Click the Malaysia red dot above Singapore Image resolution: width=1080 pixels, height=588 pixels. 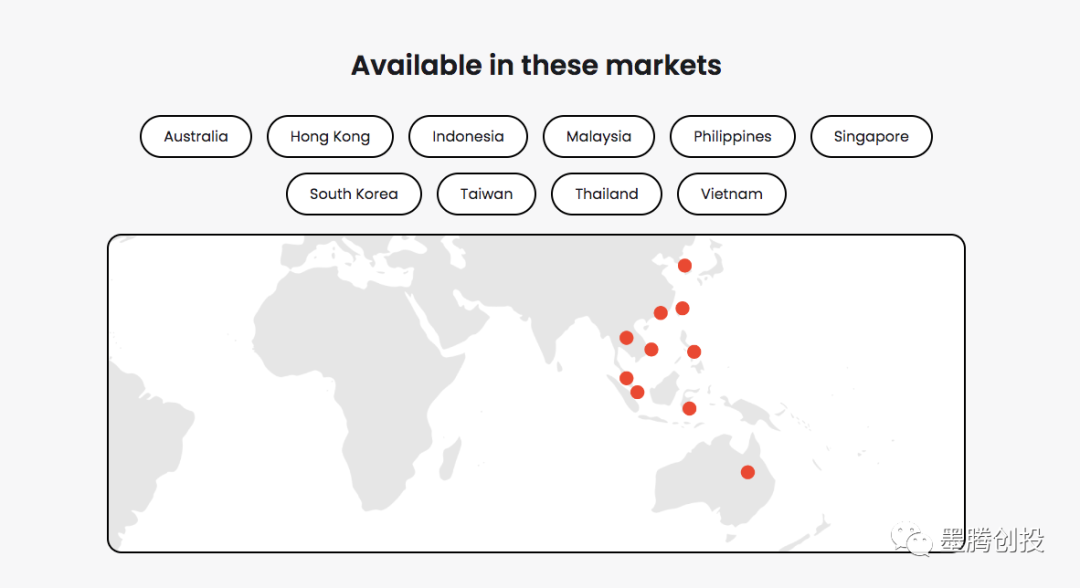click(x=626, y=378)
